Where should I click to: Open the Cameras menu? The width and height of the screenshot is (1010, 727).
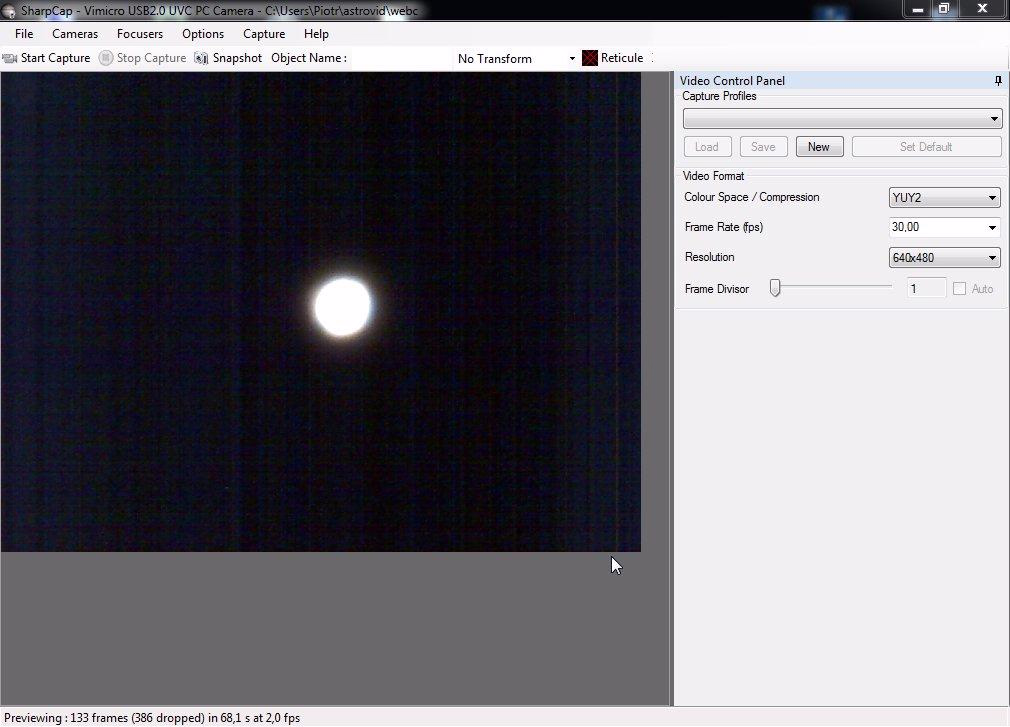tap(75, 34)
